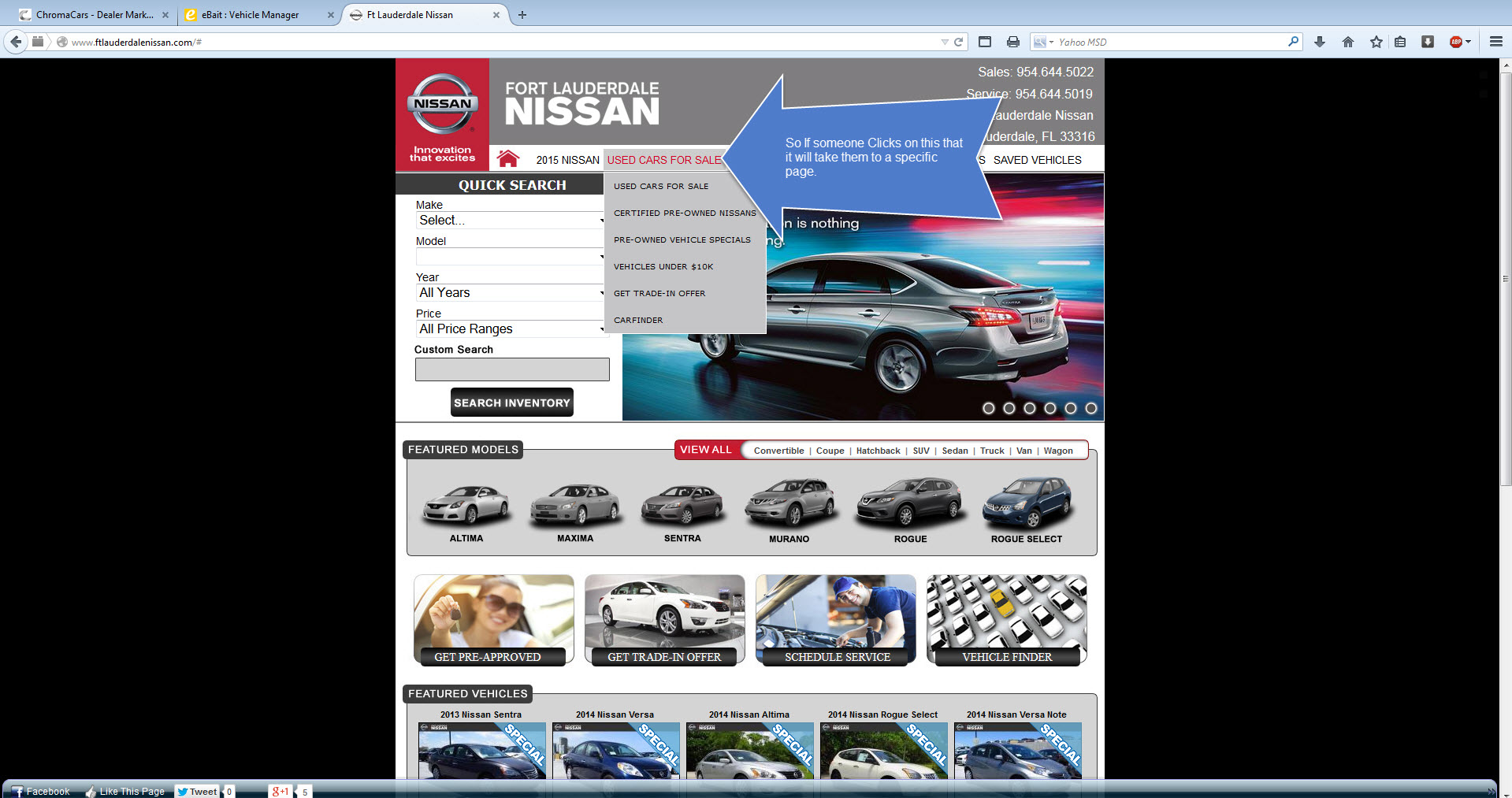
Task: Click the browser address bar
Action: (x=504, y=42)
